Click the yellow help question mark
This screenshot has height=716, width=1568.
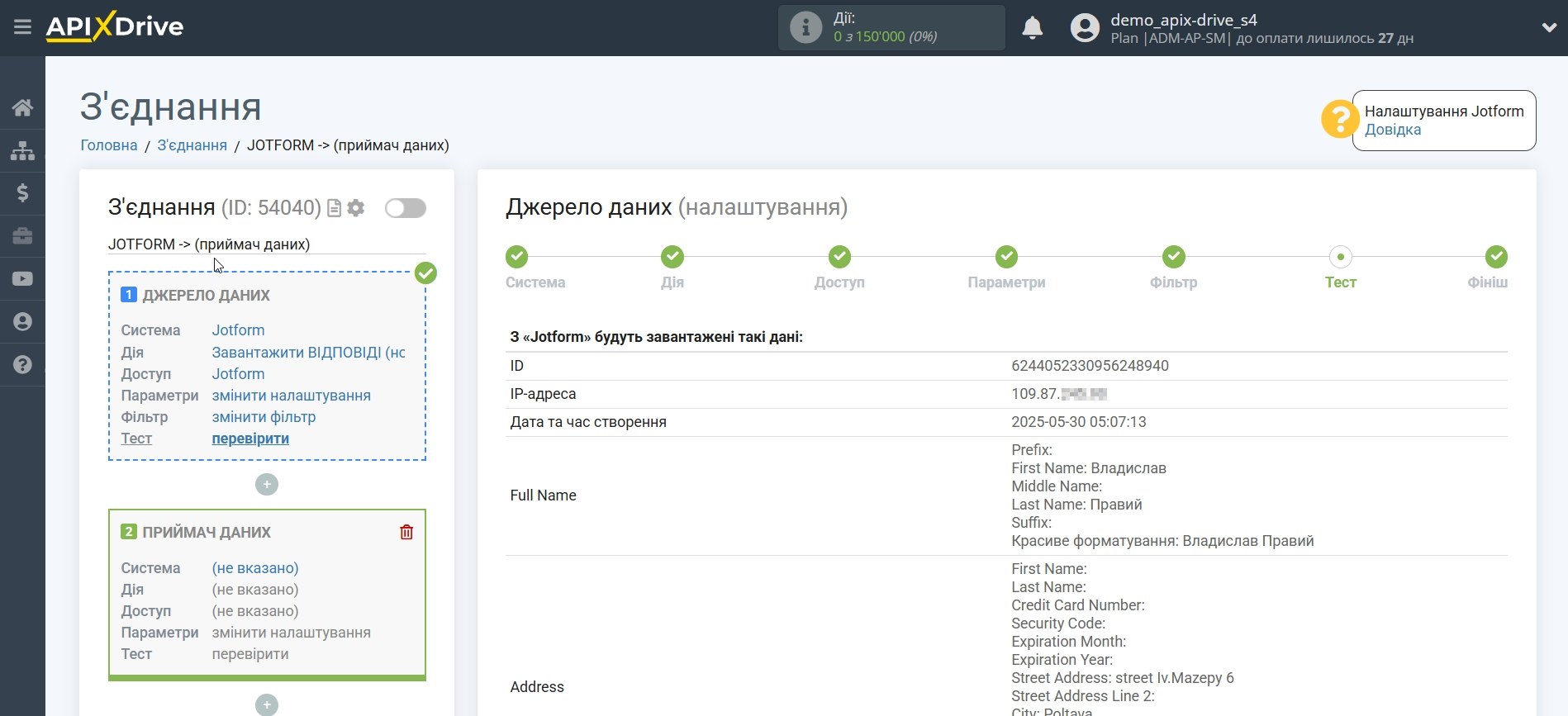(1339, 120)
